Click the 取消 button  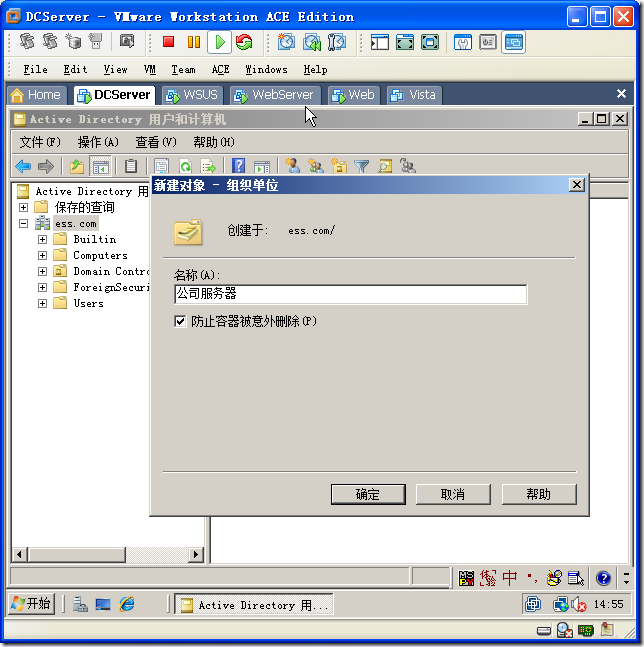click(453, 494)
